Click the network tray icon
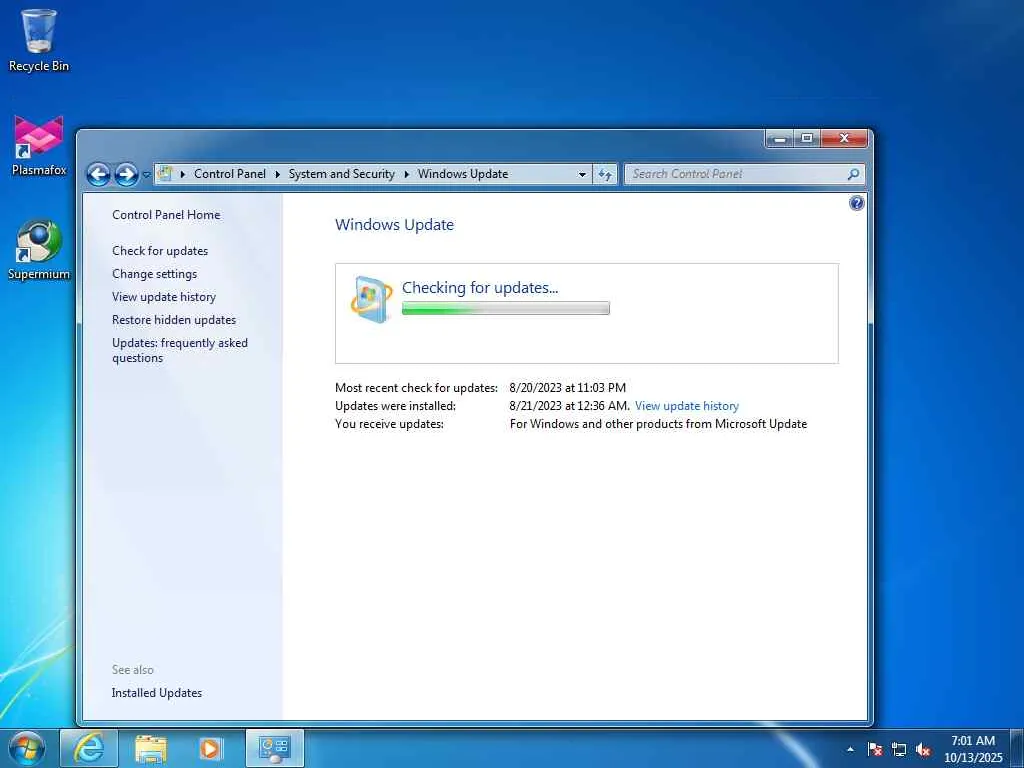 (x=899, y=749)
